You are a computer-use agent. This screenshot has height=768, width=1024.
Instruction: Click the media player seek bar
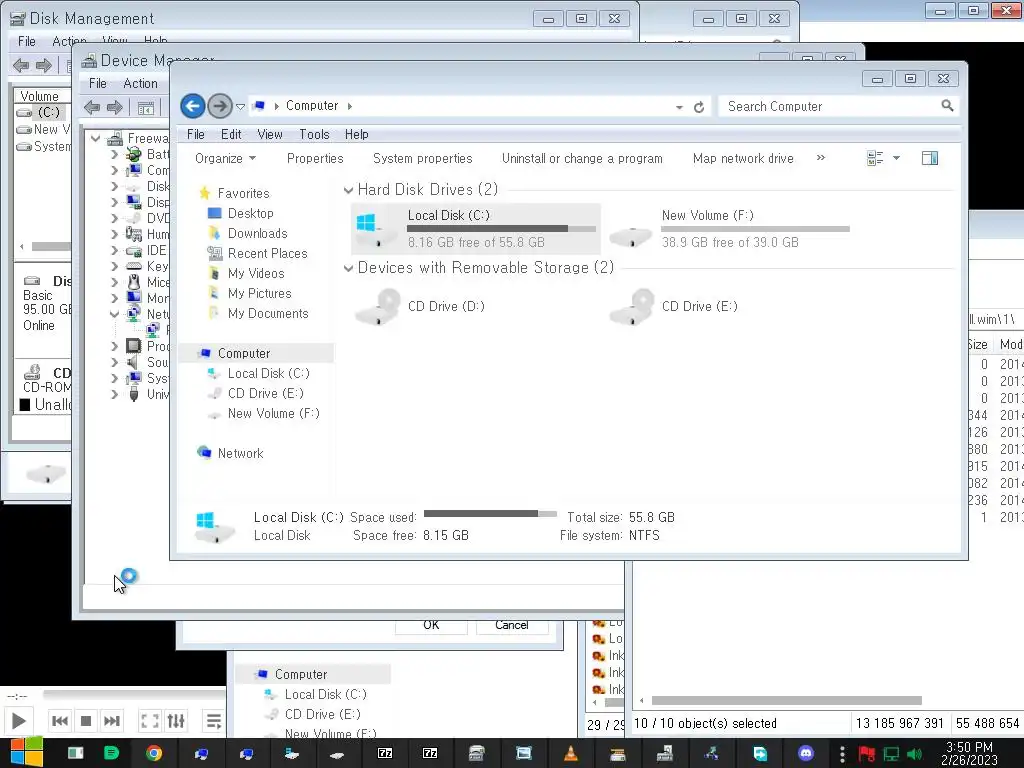coord(134,694)
